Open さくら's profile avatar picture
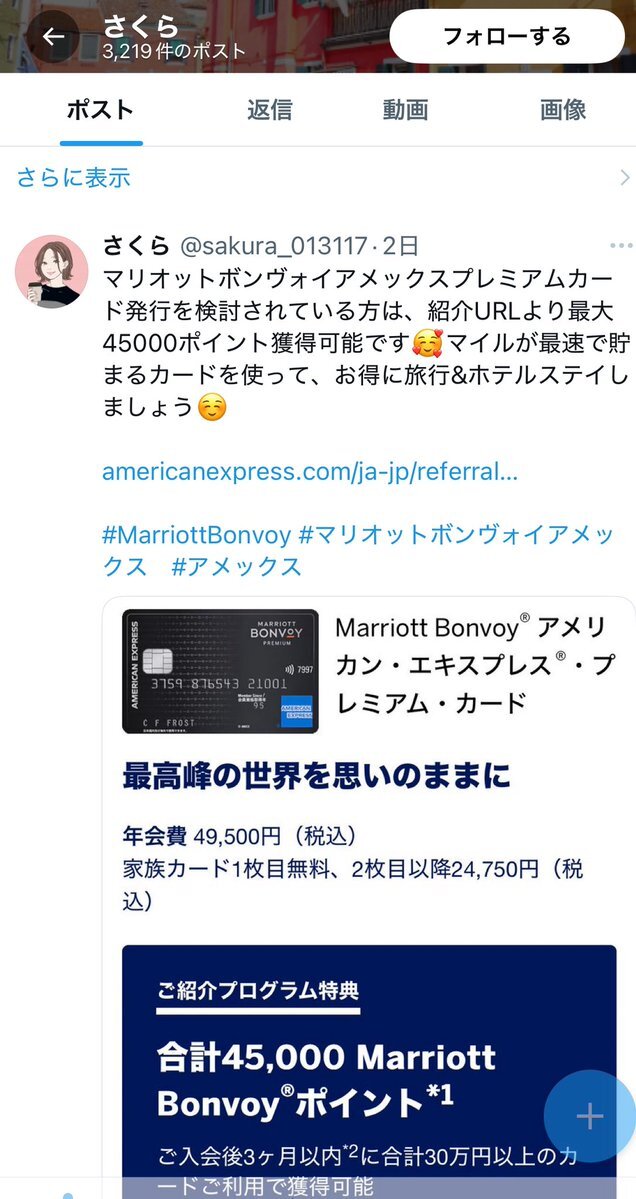The height and width of the screenshot is (1199, 636). [52, 271]
